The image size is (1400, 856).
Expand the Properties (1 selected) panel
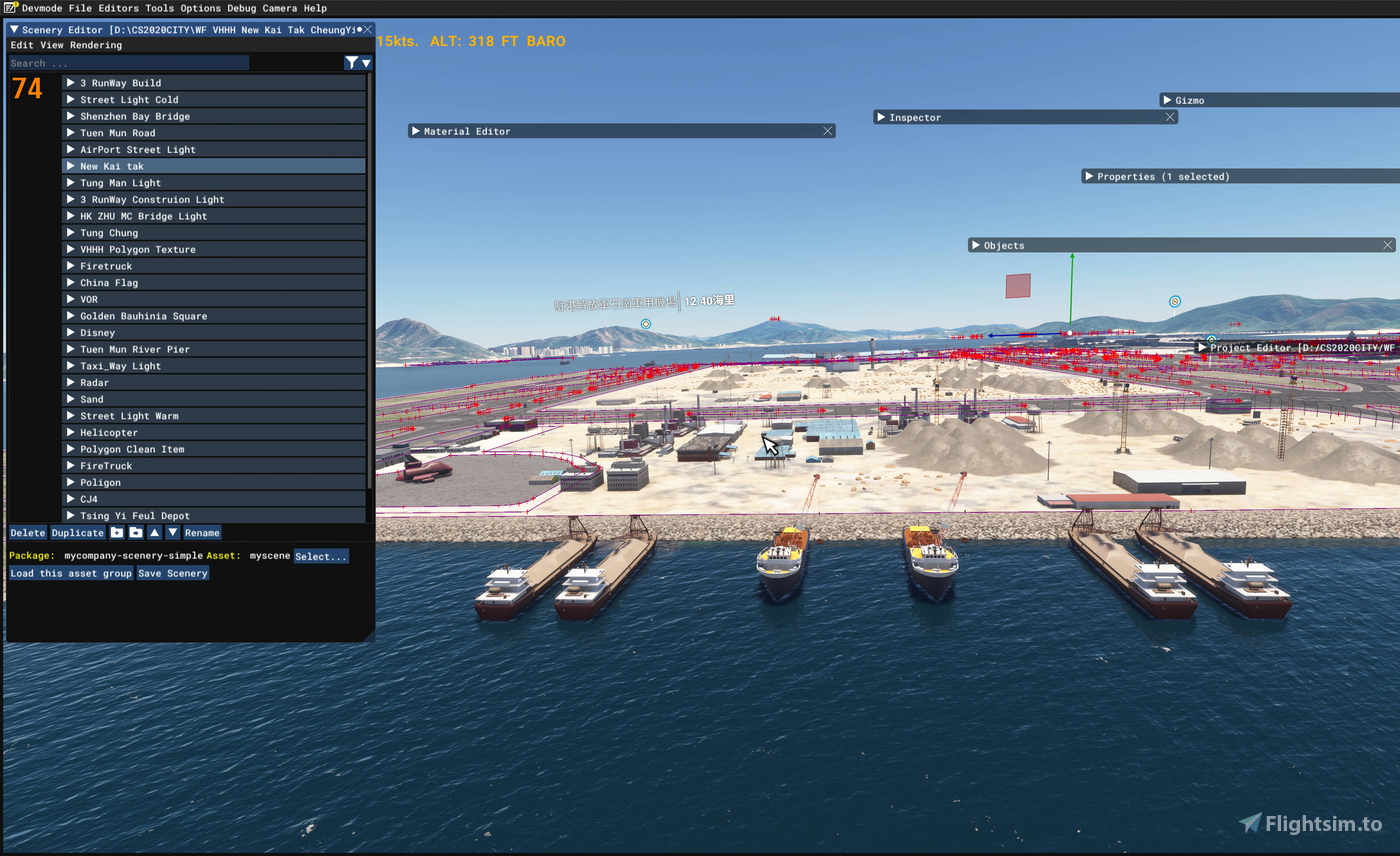coord(1089,176)
